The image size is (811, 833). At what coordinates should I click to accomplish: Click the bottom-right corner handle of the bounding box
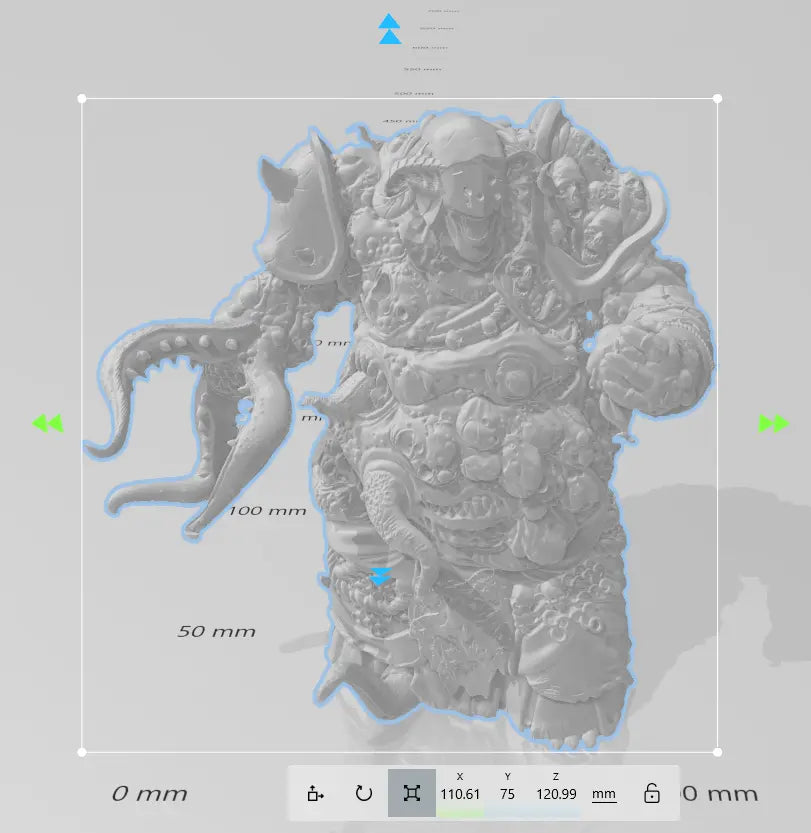[x=716, y=751]
